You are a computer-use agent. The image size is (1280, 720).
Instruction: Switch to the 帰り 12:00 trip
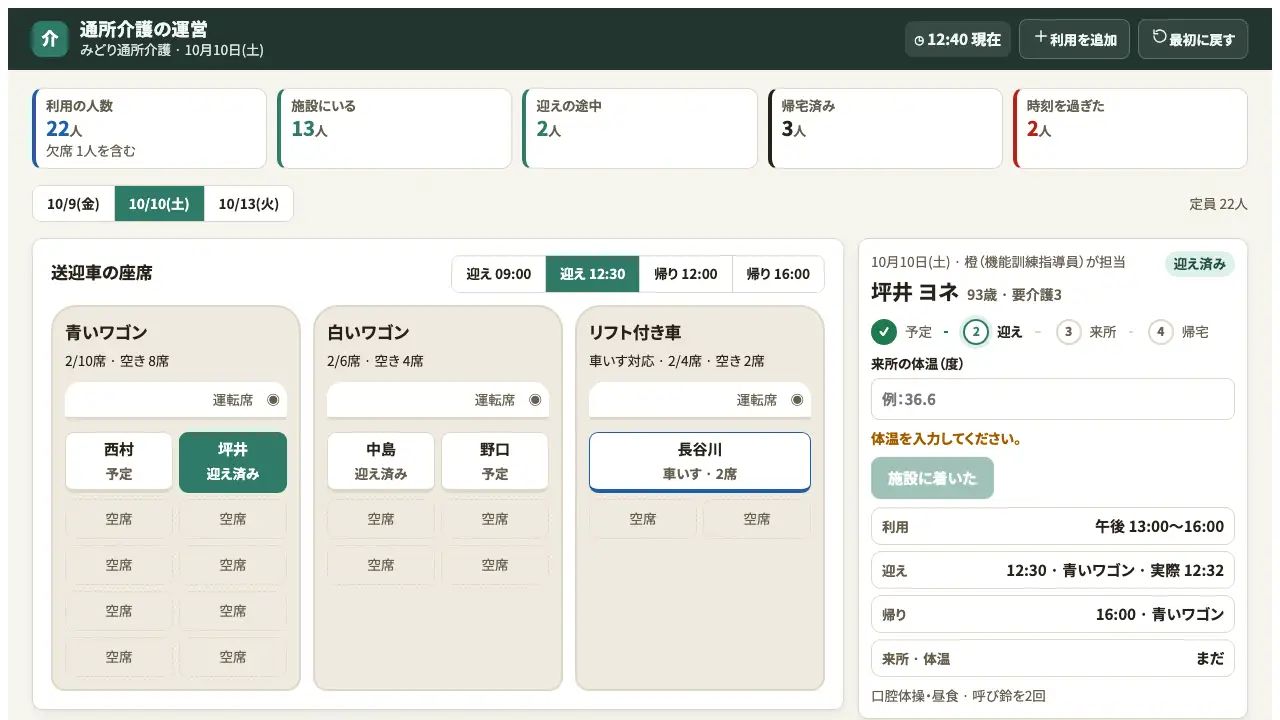686,274
